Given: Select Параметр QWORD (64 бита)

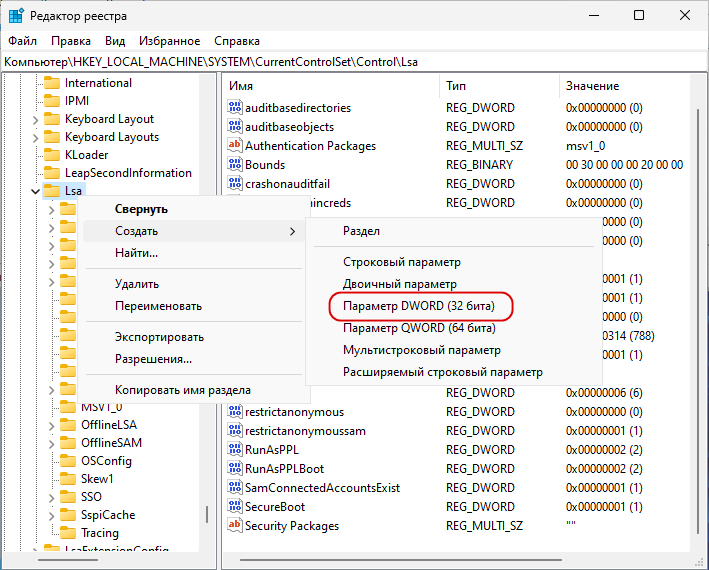Looking at the screenshot, I should point(454,328).
